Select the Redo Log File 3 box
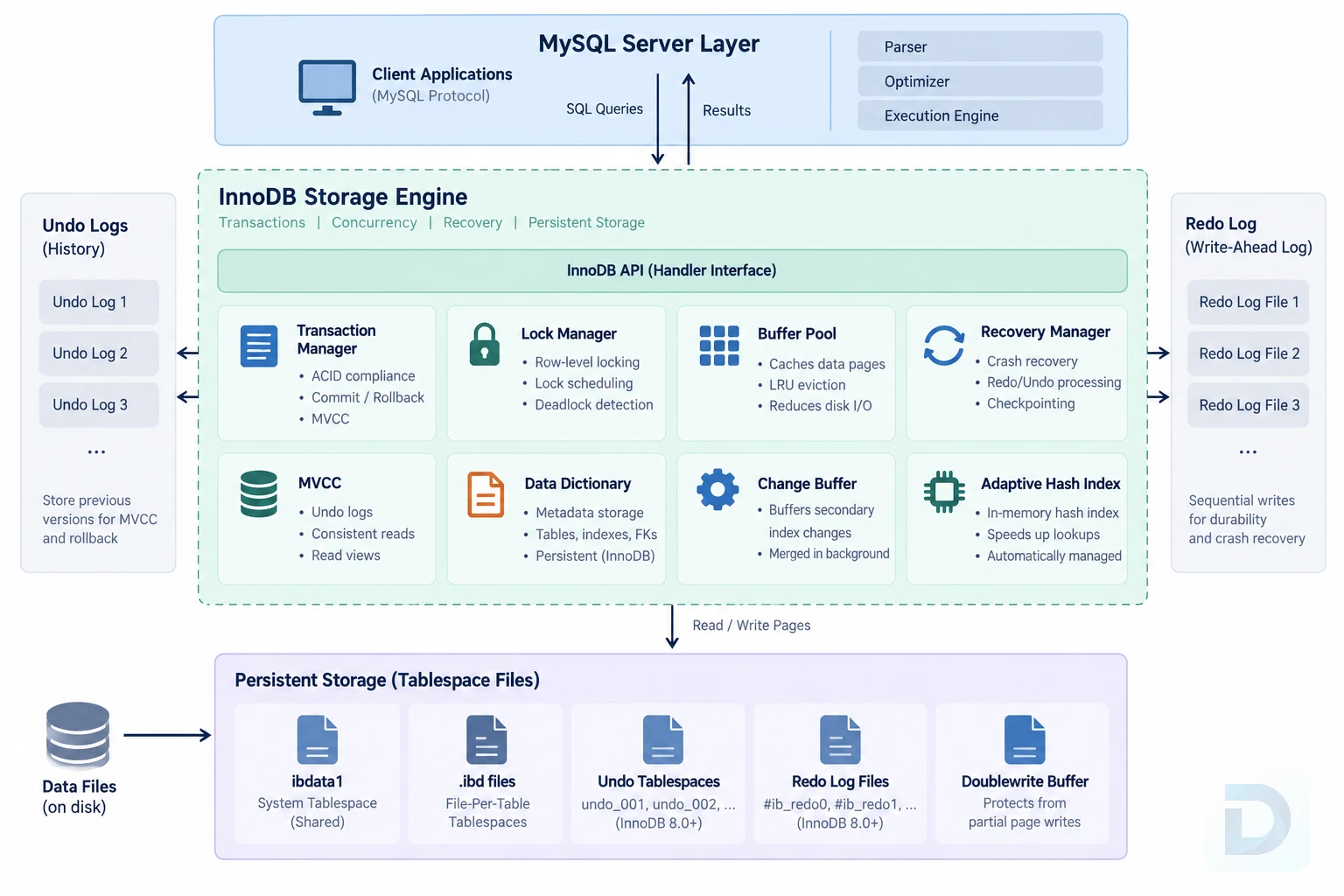1344x896 pixels. (x=1248, y=405)
